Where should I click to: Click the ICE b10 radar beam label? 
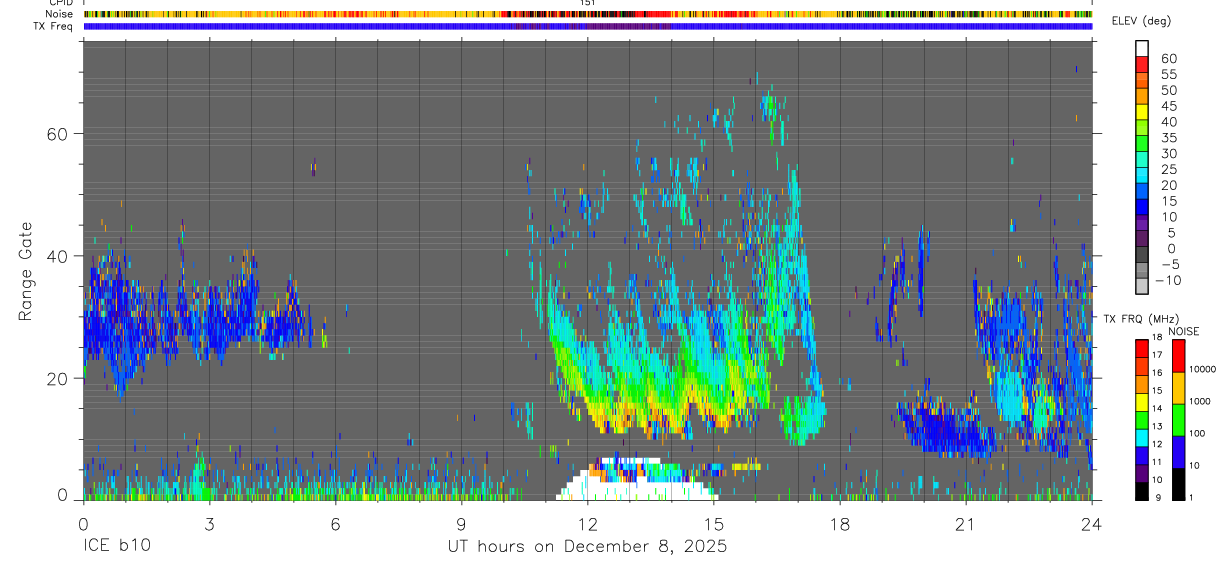tap(119, 547)
